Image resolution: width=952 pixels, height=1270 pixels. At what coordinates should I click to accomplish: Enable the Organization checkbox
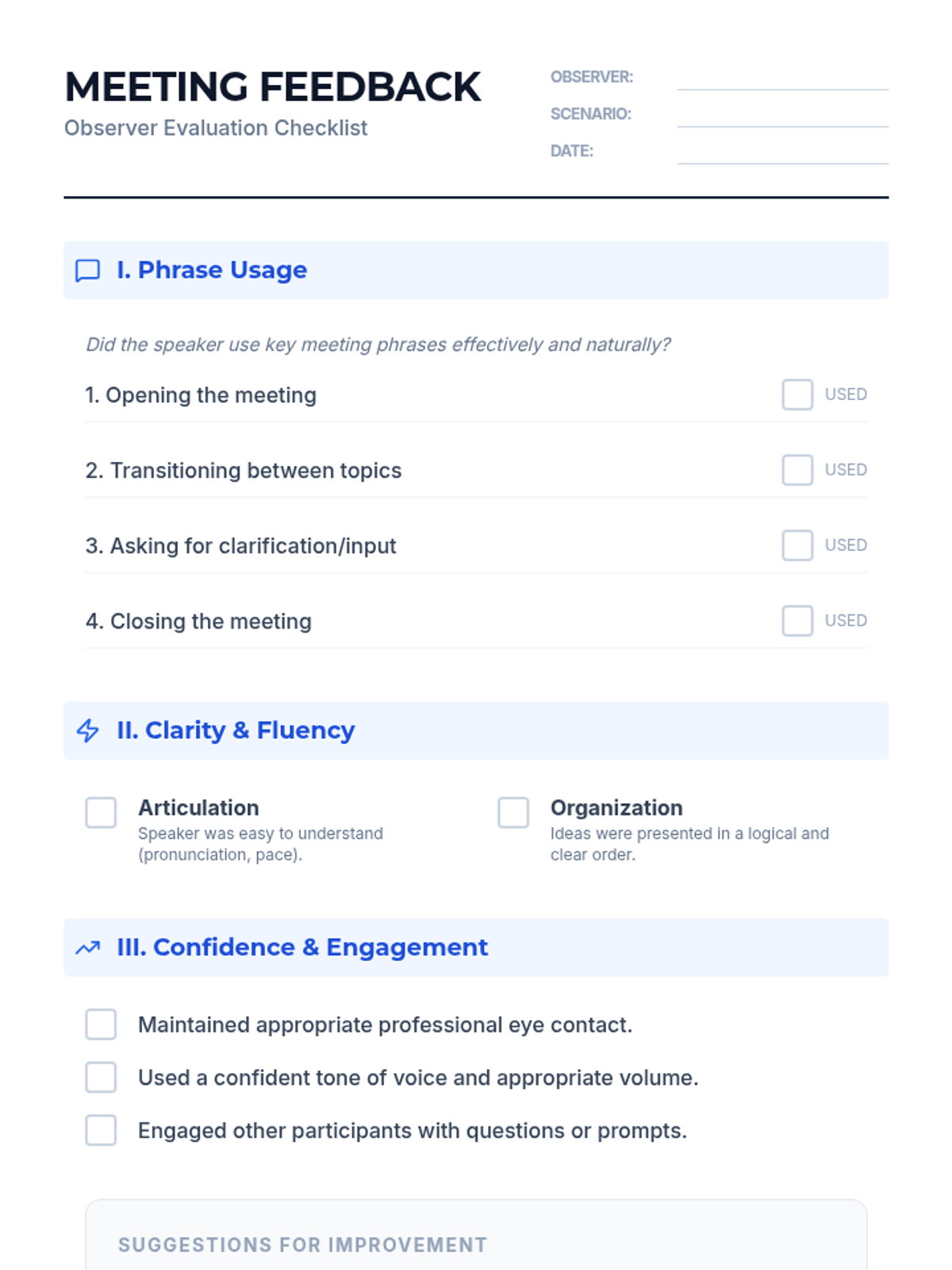click(513, 813)
